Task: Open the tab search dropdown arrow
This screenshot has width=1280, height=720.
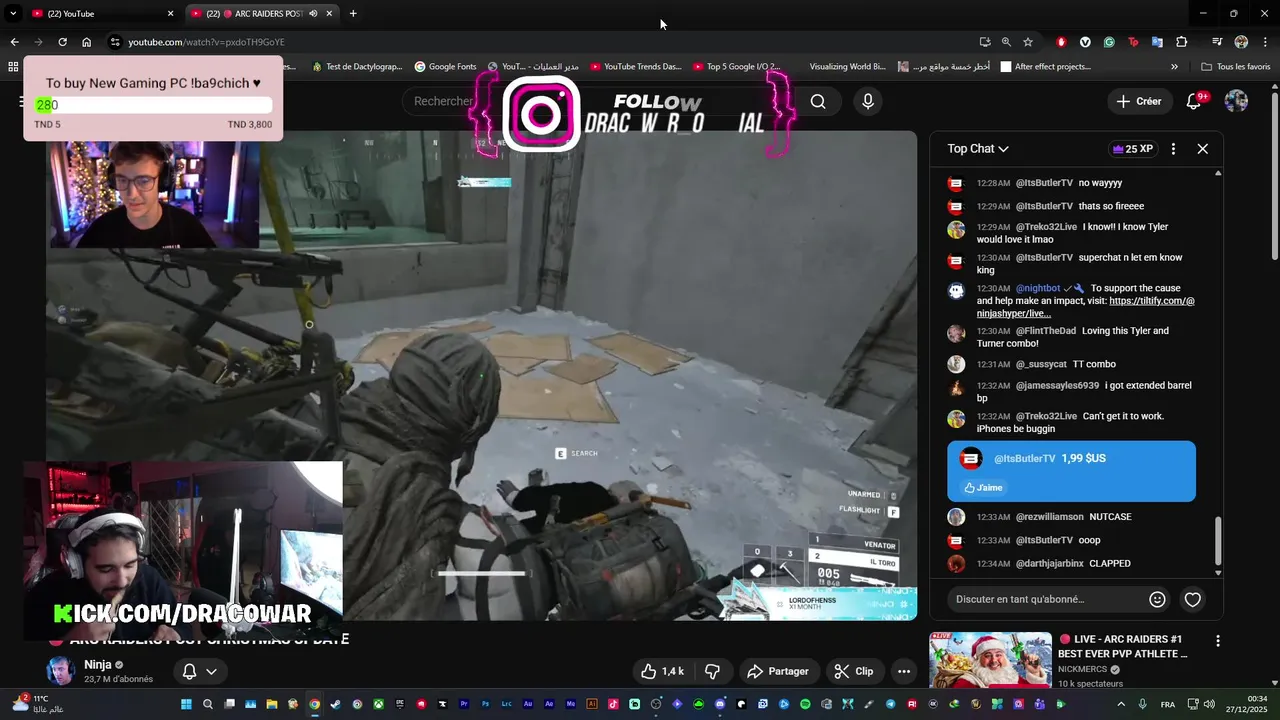Action: tap(13, 13)
